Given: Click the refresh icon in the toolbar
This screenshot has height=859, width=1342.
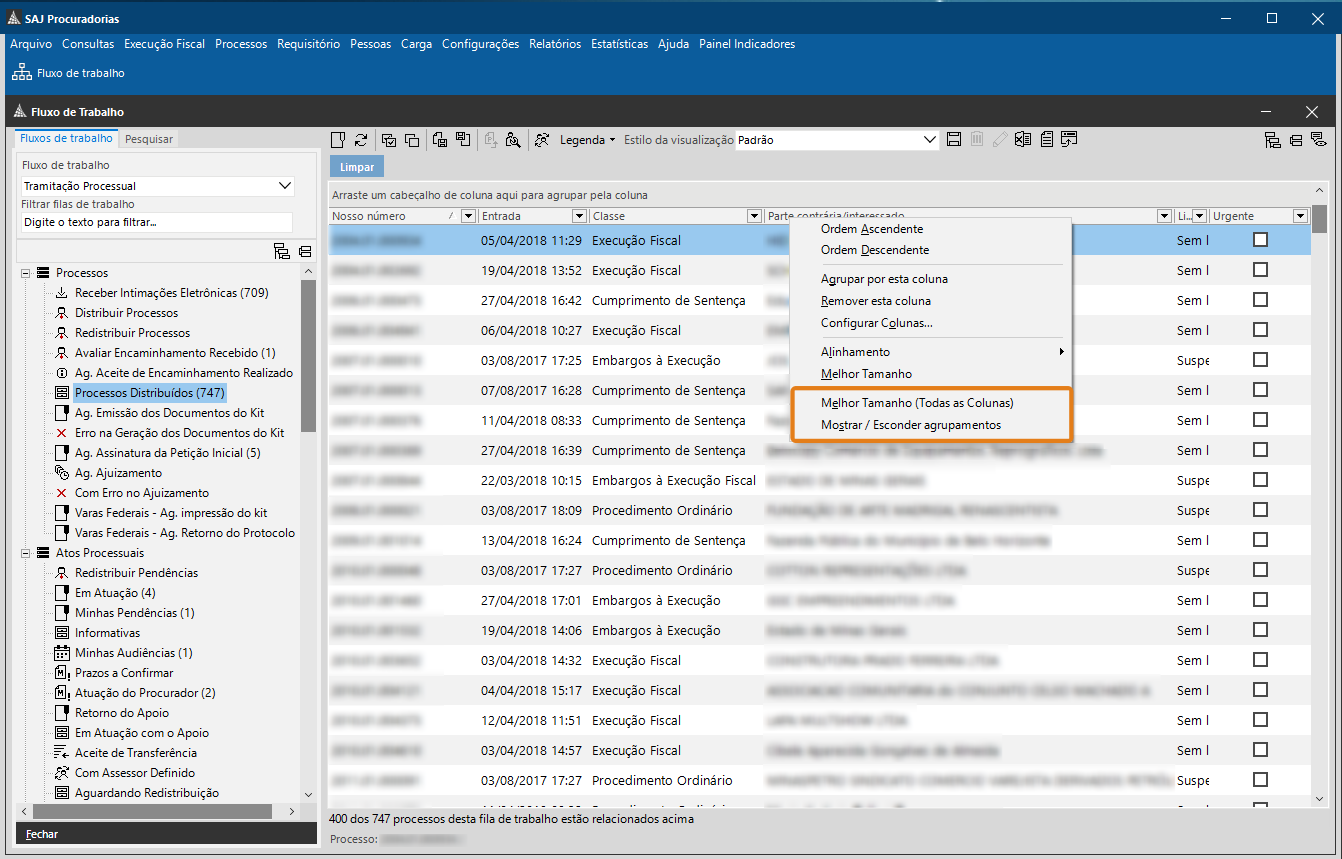Looking at the screenshot, I should (x=361, y=140).
